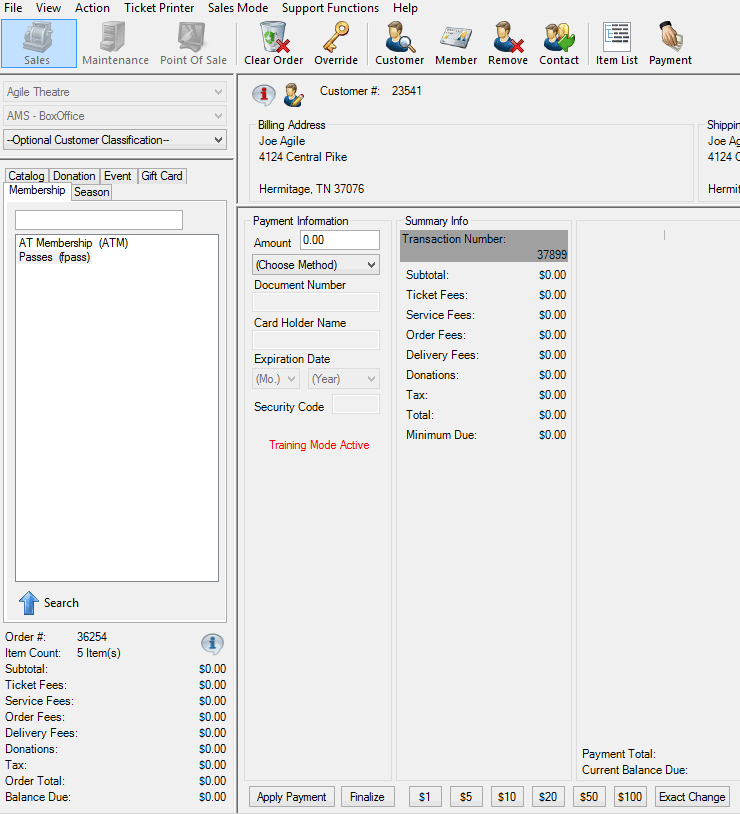Click the red customer info icon

click(264, 94)
